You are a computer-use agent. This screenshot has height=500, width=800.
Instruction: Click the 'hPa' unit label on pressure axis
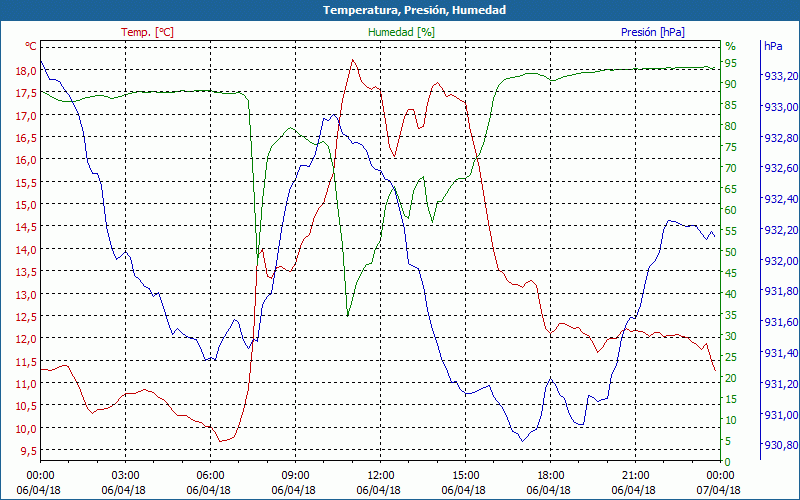tap(773, 46)
